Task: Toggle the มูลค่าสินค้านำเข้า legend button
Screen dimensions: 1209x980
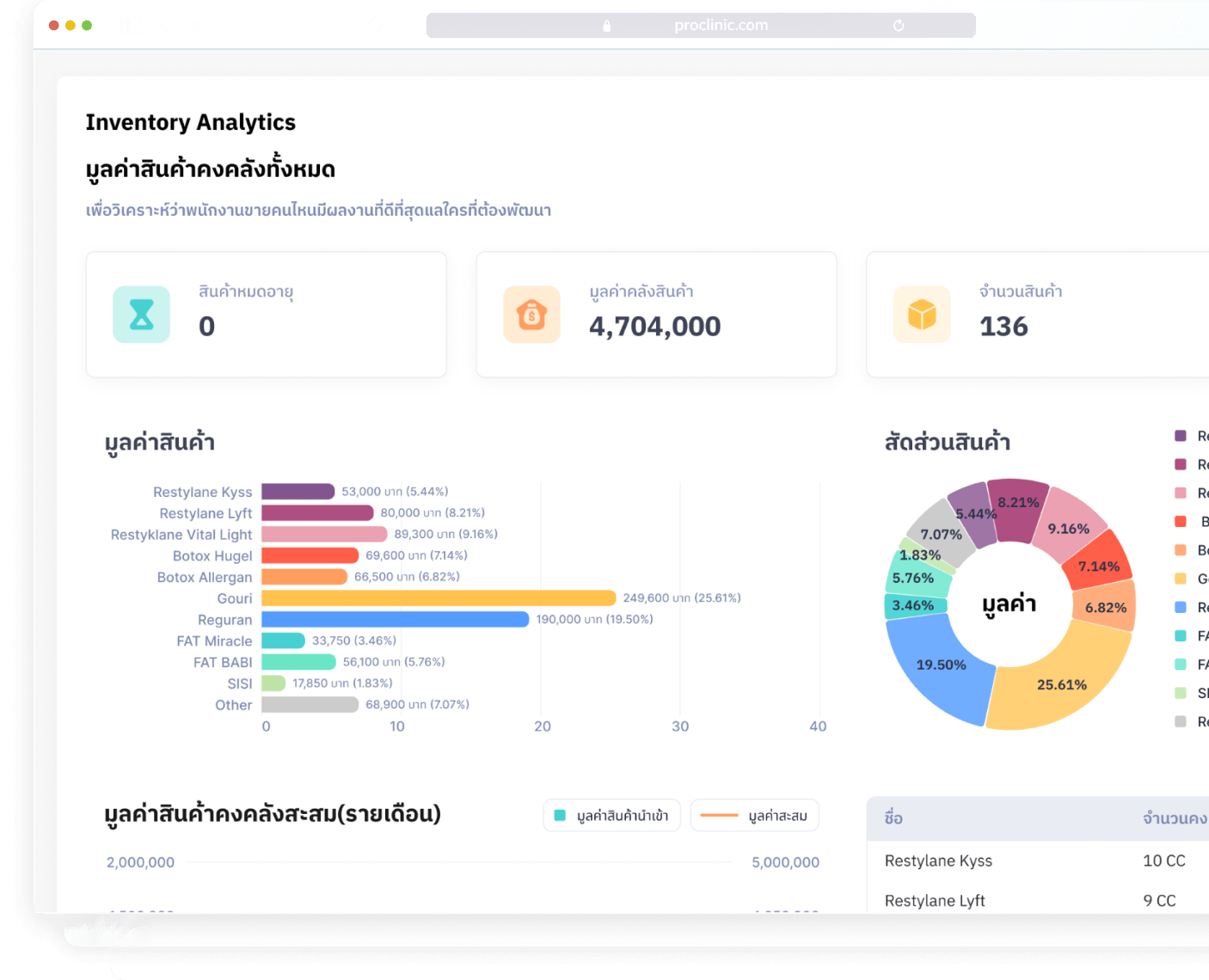Action: pyautogui.click(x=611, y=816)
